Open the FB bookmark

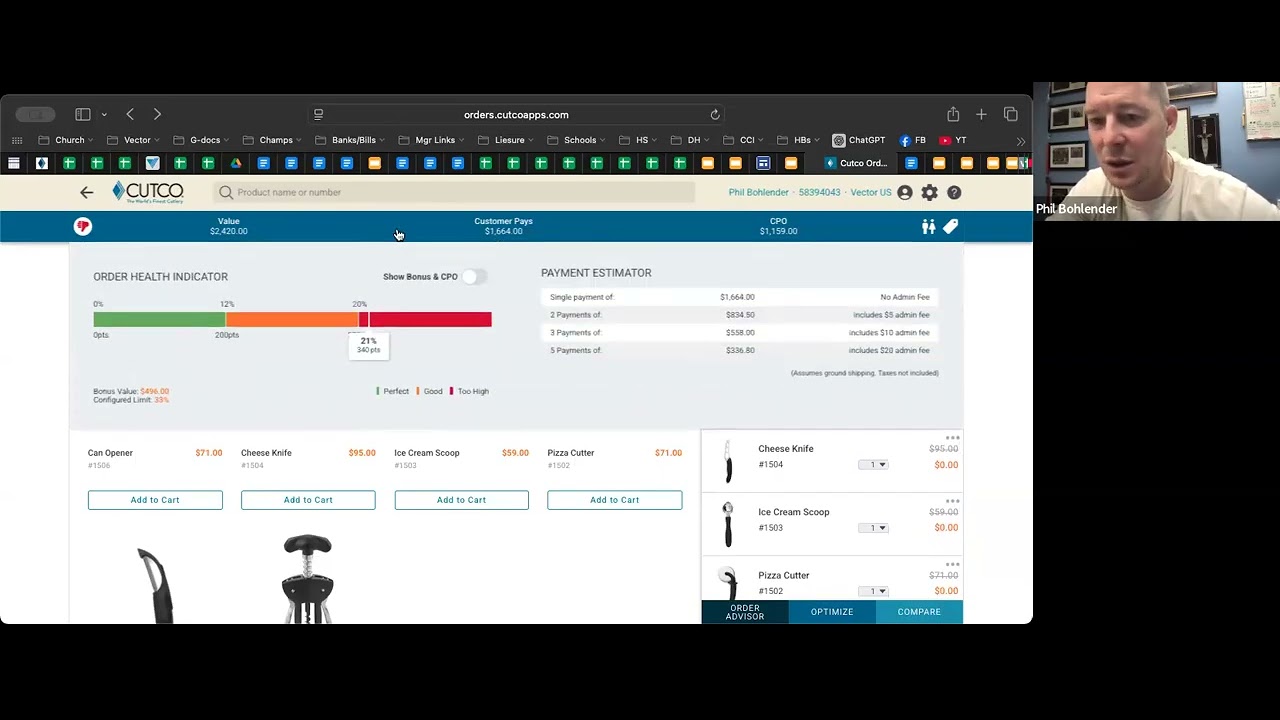pyautogui.click(x=912, y=141)
